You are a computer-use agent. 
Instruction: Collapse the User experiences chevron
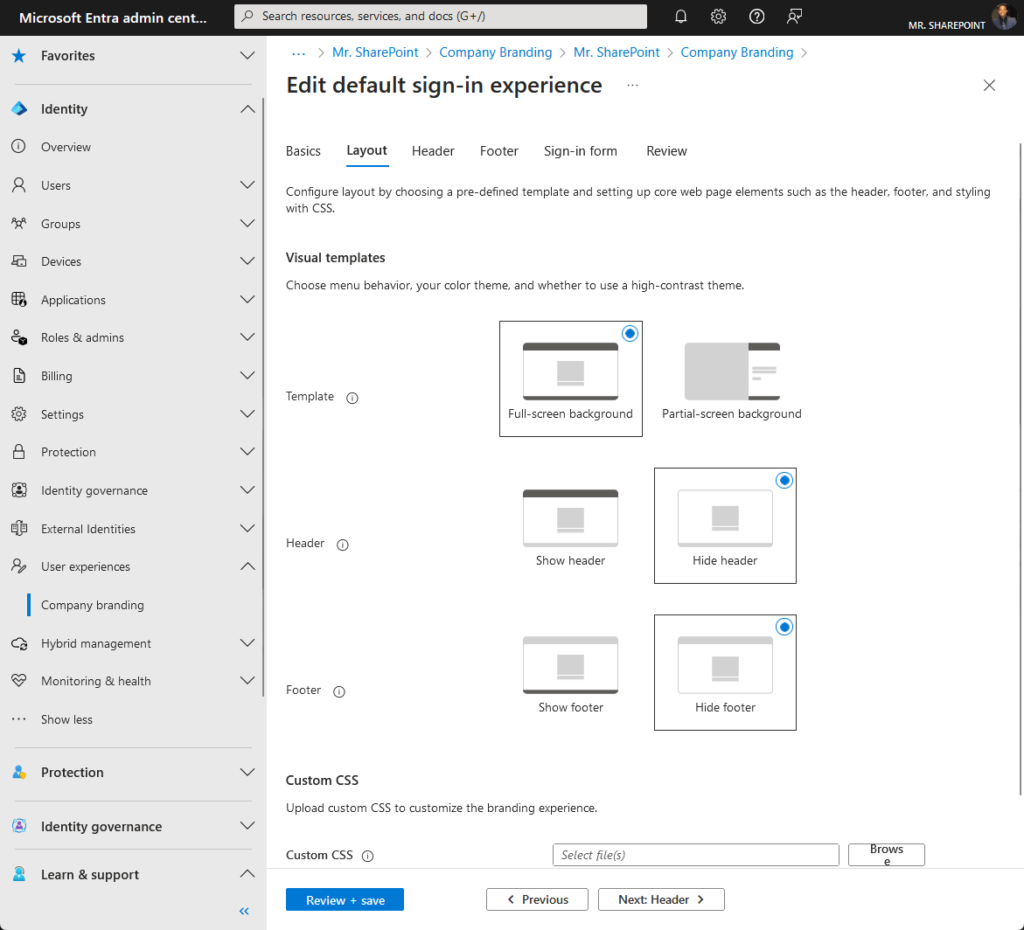pyautogui.click(x=247, y=566)
